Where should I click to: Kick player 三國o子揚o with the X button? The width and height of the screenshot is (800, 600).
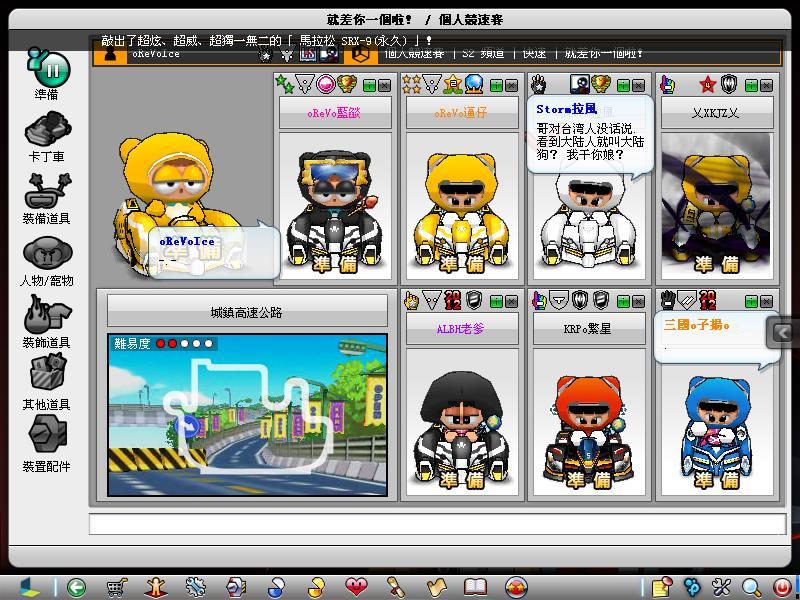point(766,302)
